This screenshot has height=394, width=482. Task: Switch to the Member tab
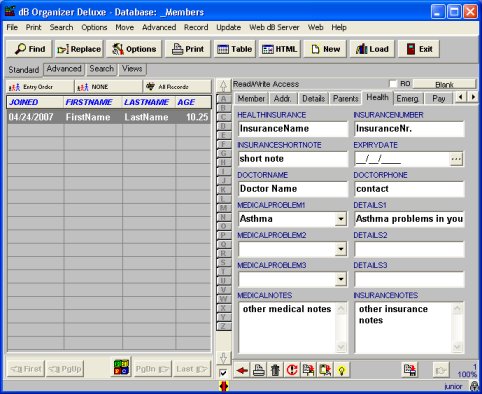point(251,99)
